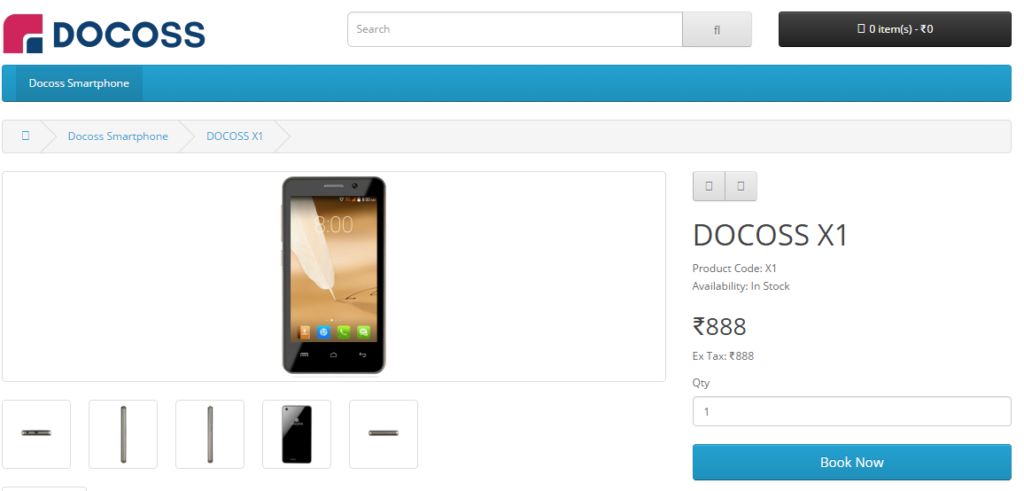Click the first side-view phone thumbnail
The width and height of the screenshot is (1024, 491).
[x=37, y=434]
